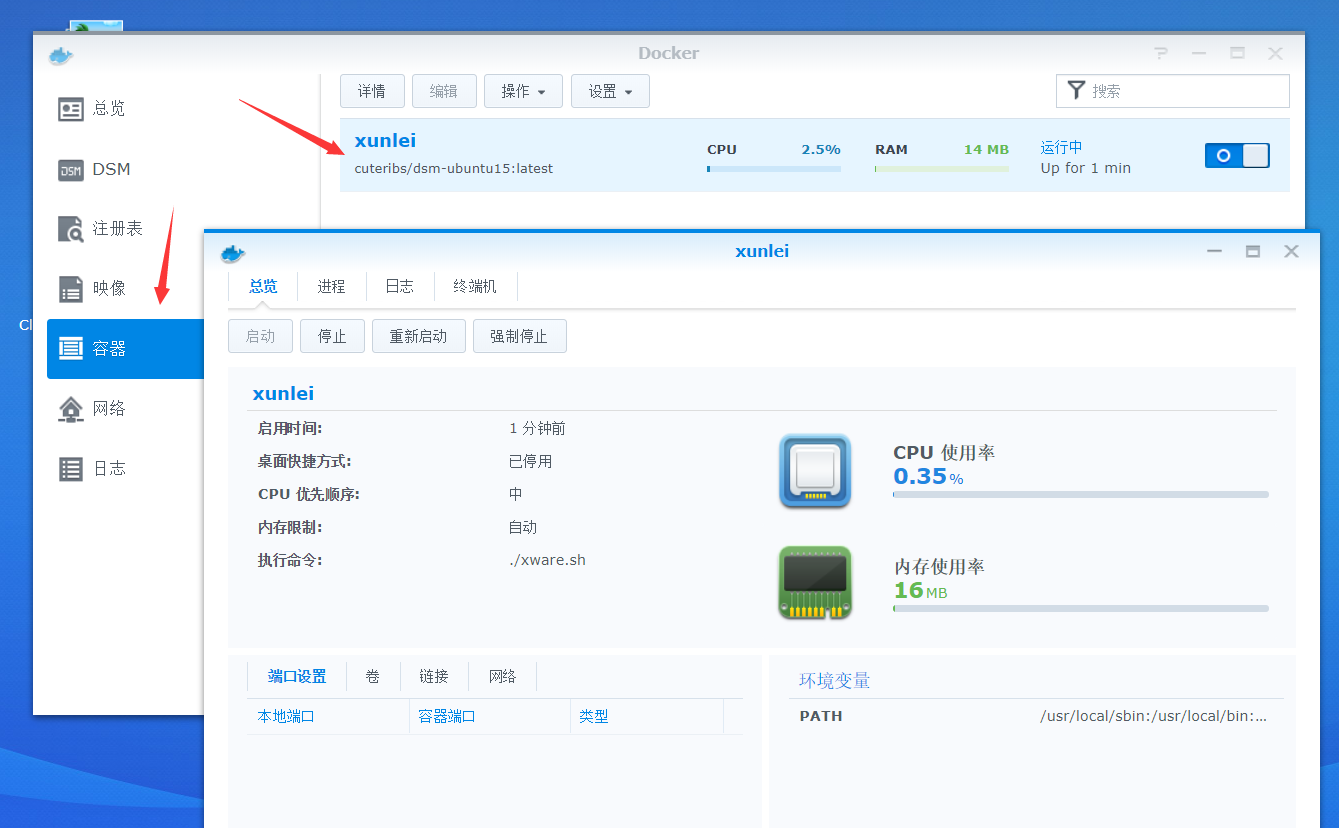Click the DSM icon in the sidebar
Screen dimensions: 1339x828
coord(71,170)
